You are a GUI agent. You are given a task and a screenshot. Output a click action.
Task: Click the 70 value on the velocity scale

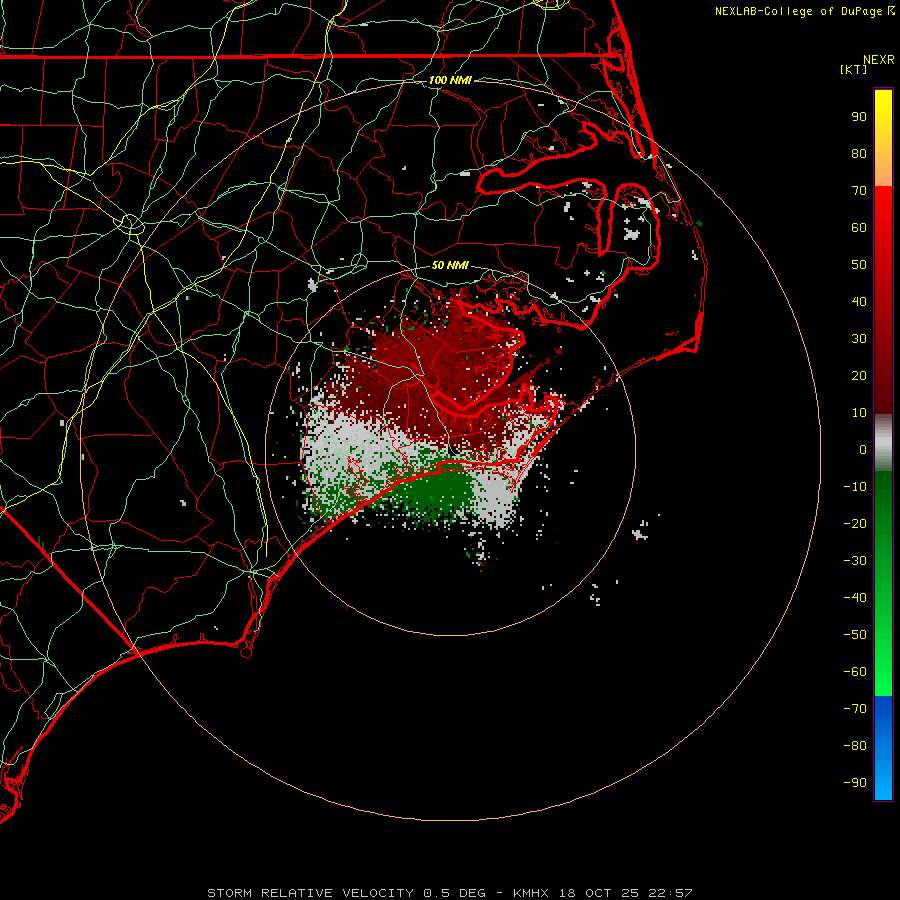coord(859,191)
